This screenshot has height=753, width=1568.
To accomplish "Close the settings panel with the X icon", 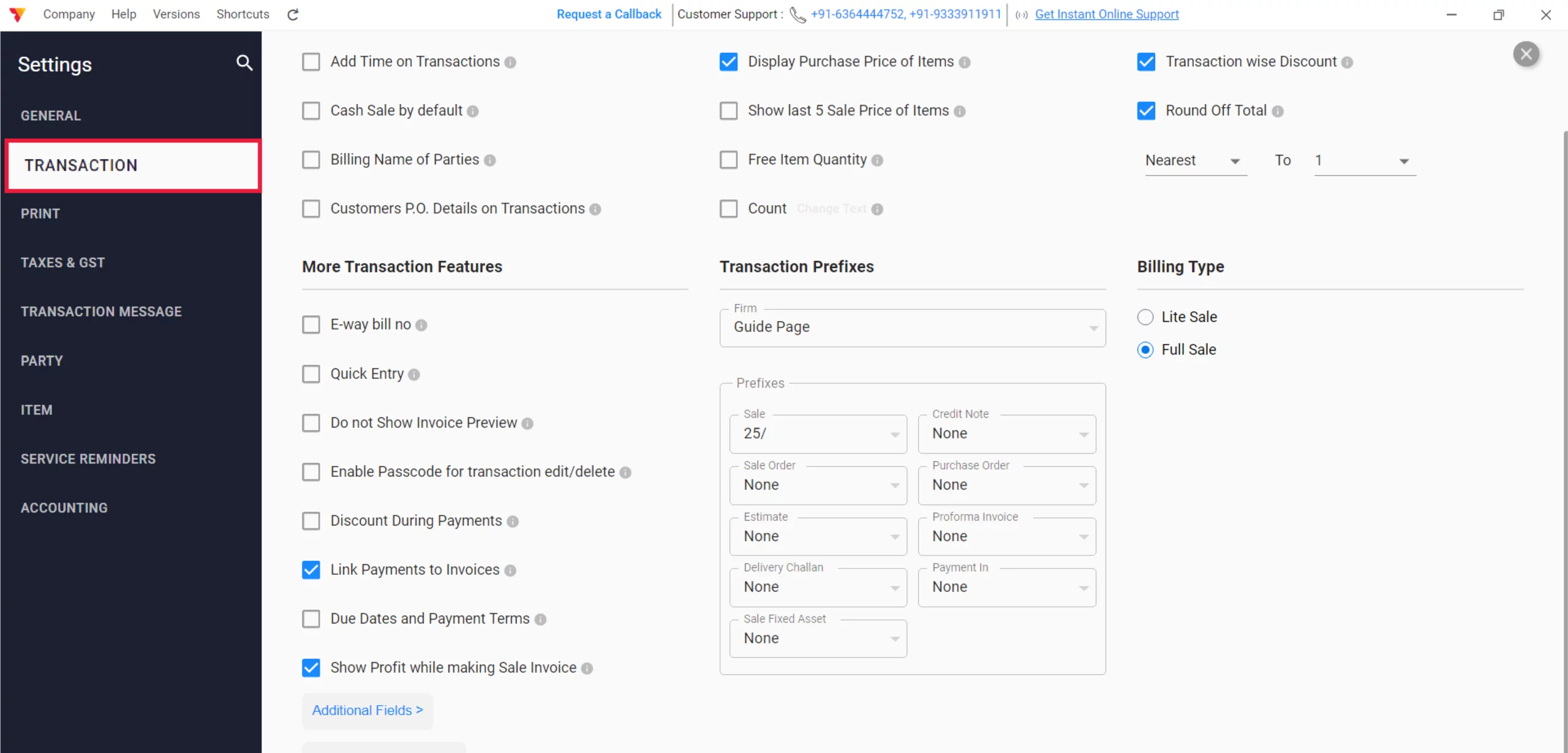I will (1526, 54).
